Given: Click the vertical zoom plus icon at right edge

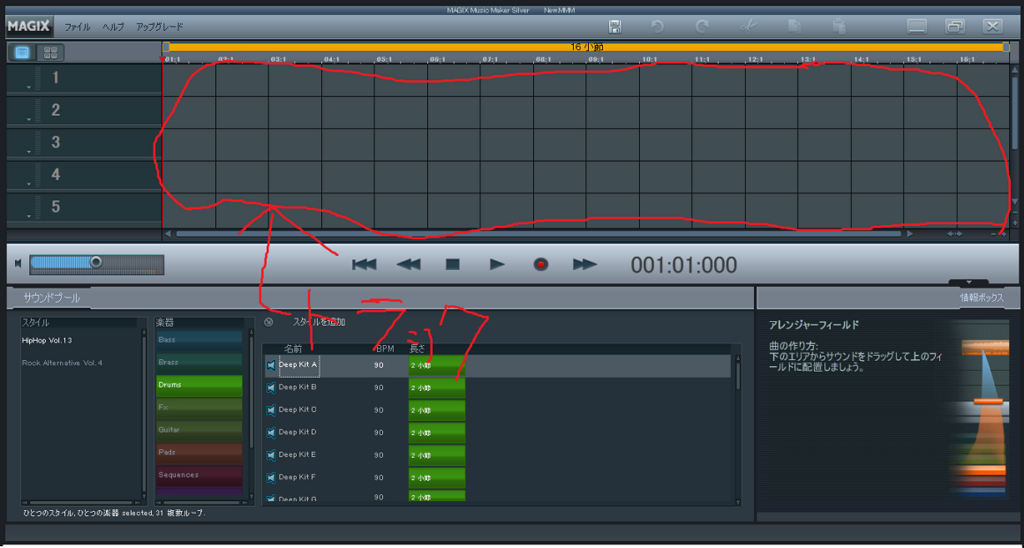Looking at the screenshot, I should [1014, 223].
